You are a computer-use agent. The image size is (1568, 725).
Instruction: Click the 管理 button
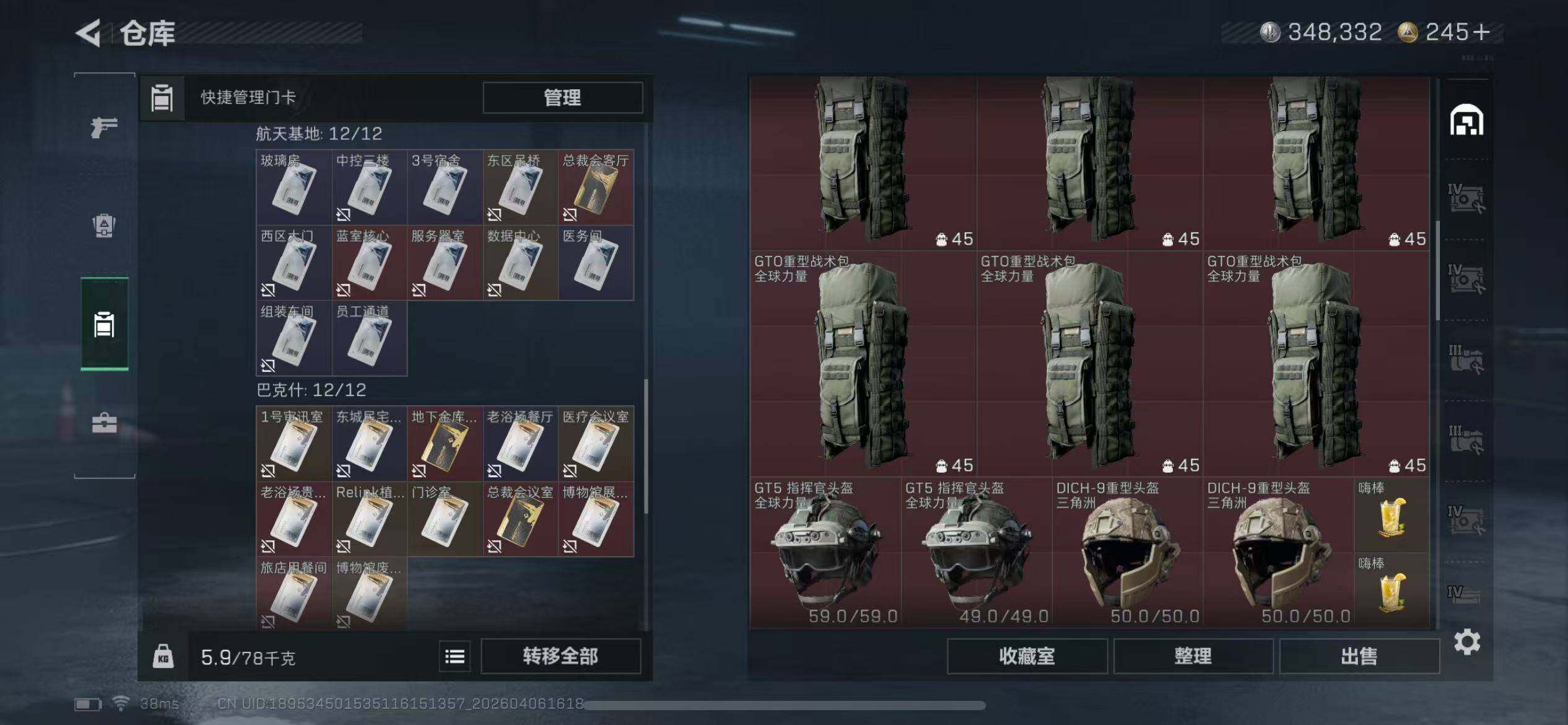(x=562, y=97)
